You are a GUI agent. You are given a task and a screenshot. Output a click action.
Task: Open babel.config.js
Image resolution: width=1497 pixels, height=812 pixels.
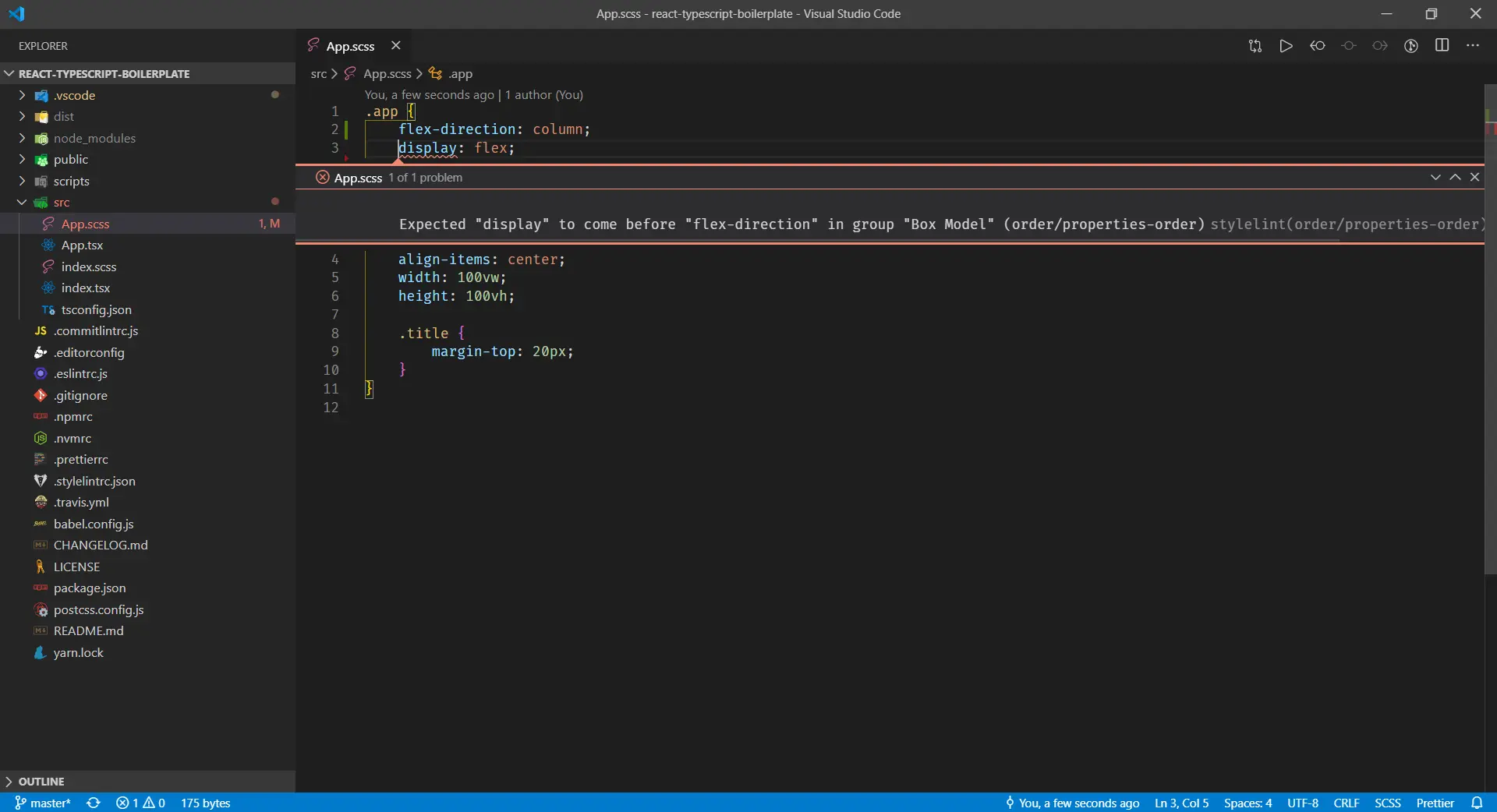(x=147, y=524)
